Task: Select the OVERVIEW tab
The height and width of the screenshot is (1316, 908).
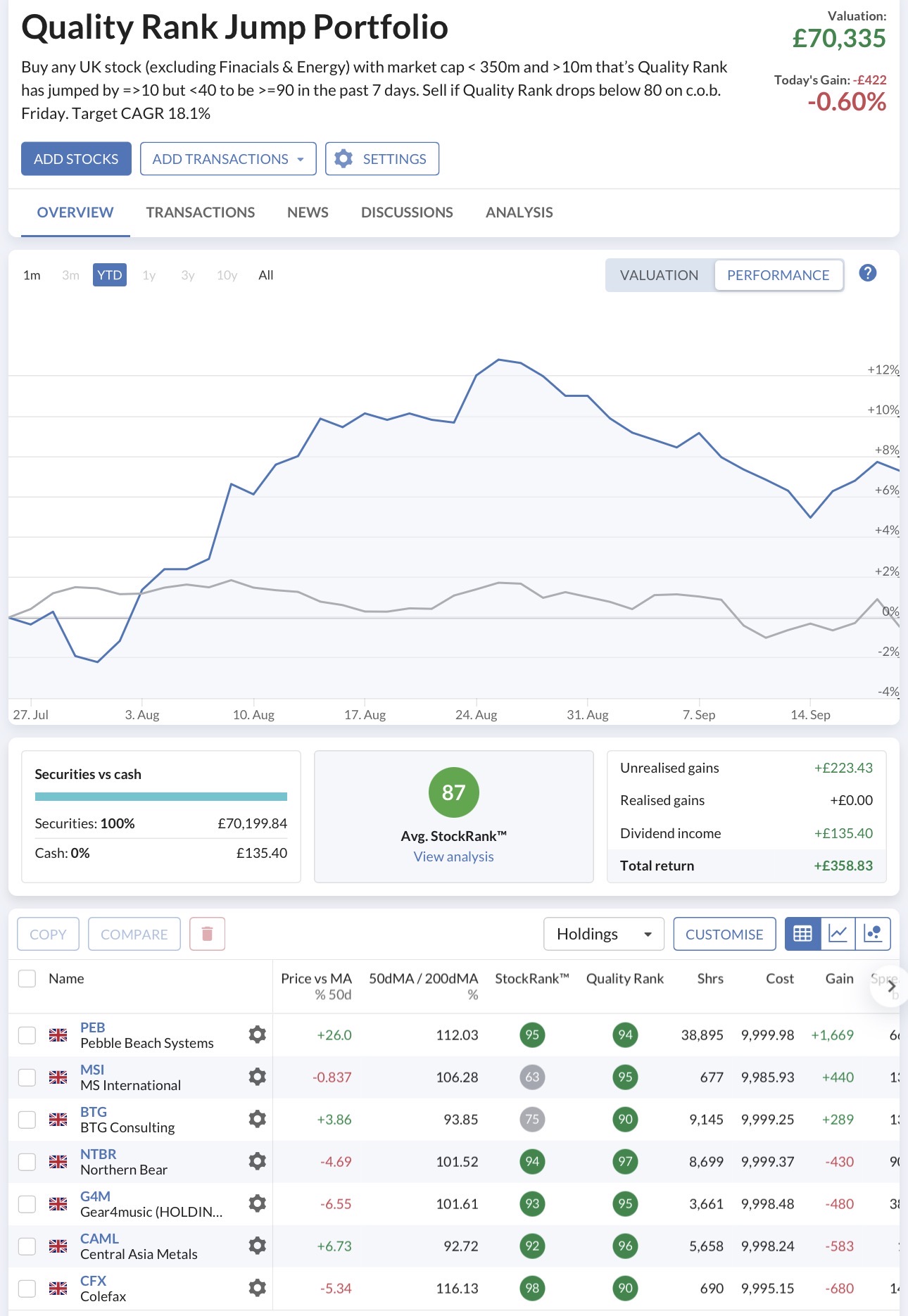Action: 75,213
